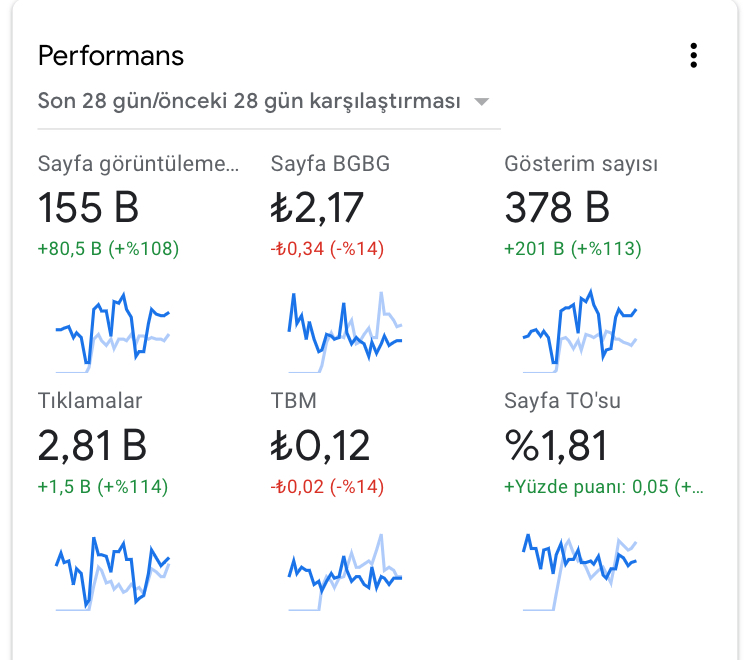
Task: Open the date range comparison dropdown
Action: [x=269, y=102]
